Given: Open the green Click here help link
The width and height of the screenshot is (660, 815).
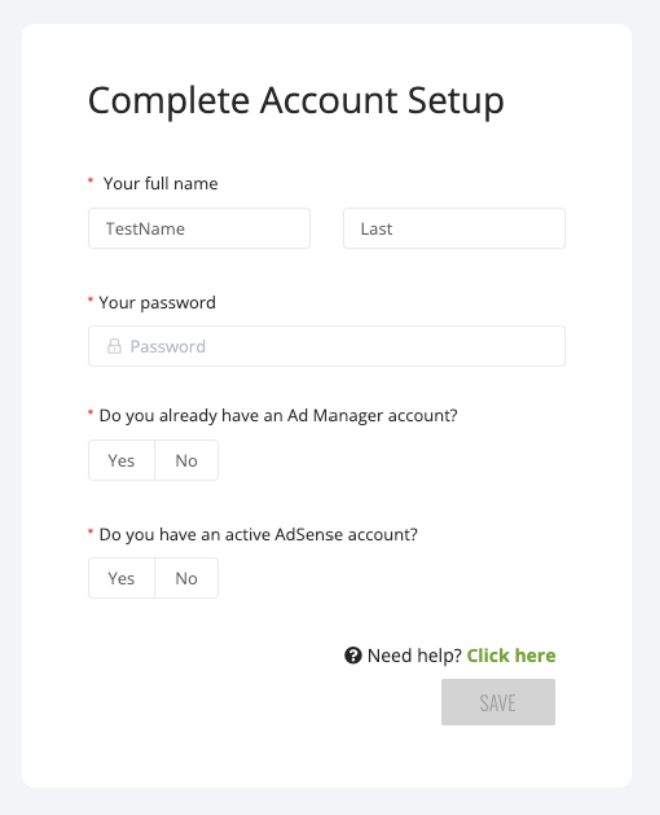Looking at the screenshot, I should 511,656.
